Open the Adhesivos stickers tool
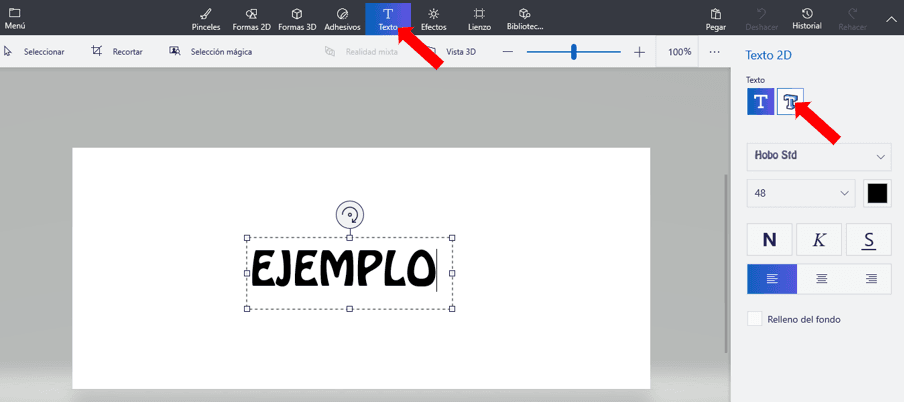The image size is (904, 402). (x=342, y=18)
